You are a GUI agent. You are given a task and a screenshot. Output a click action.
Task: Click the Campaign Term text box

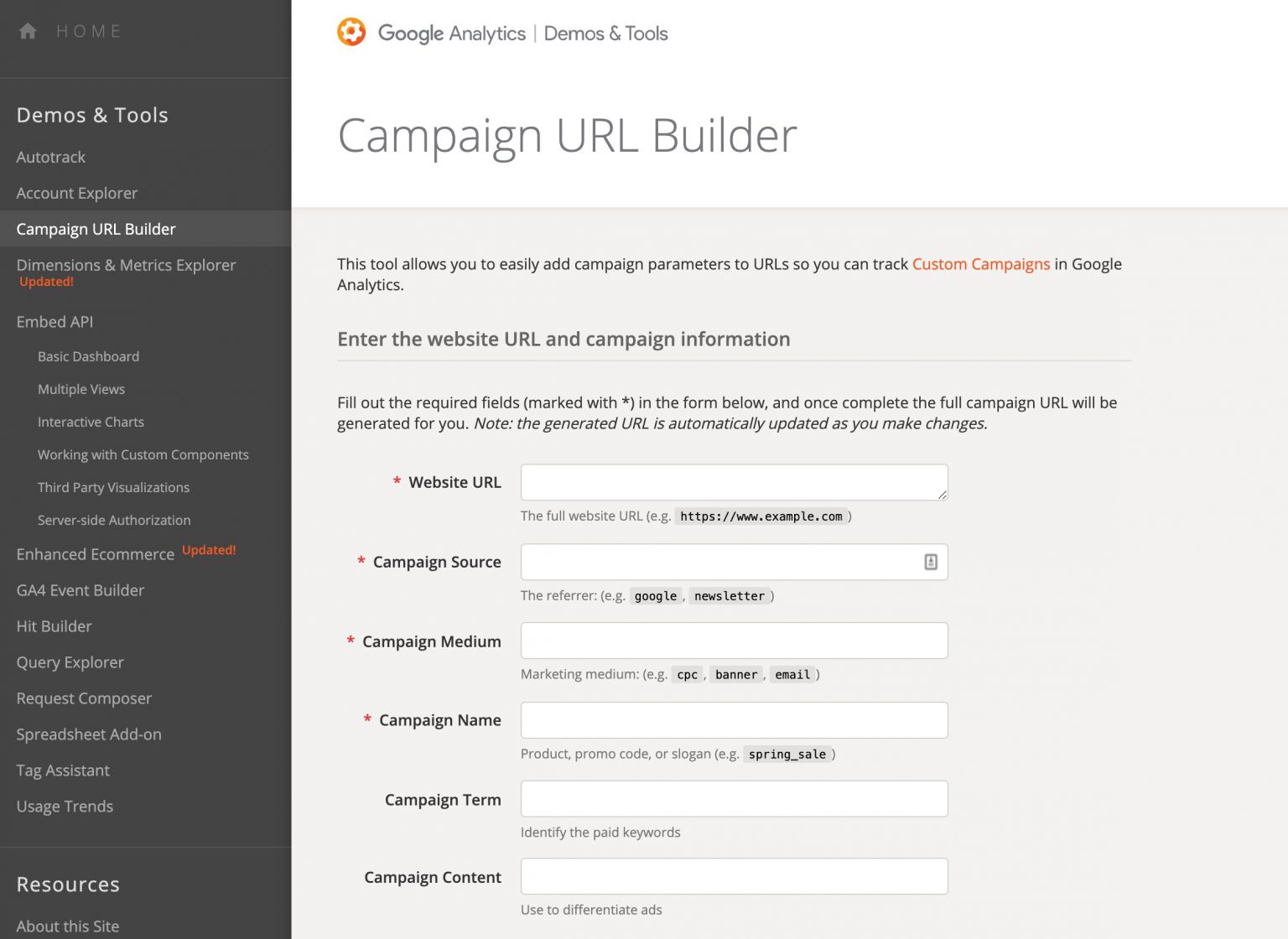(734, 800)
